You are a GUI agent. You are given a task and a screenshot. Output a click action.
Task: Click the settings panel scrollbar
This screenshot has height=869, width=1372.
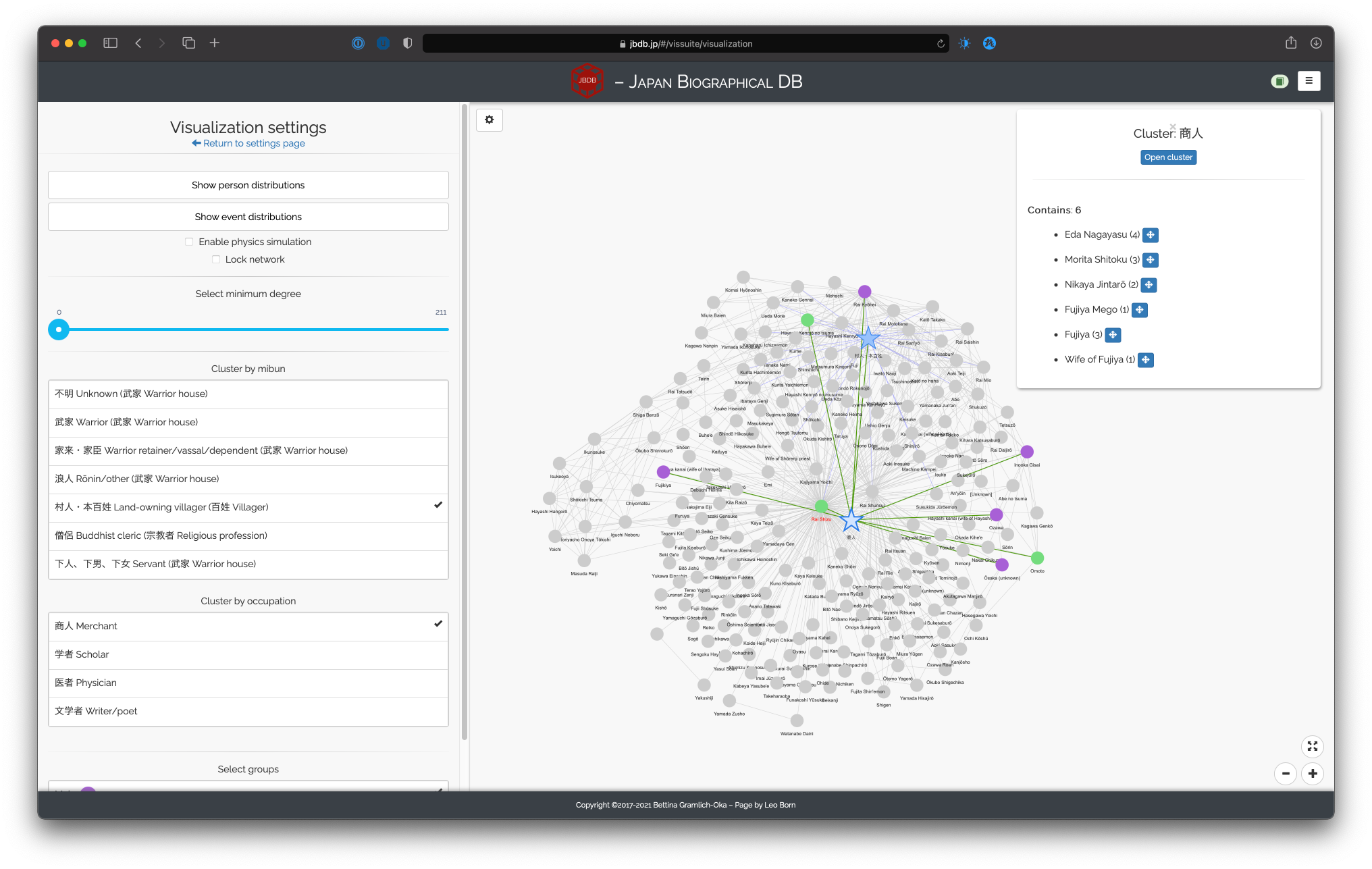(x=465, y=422)
